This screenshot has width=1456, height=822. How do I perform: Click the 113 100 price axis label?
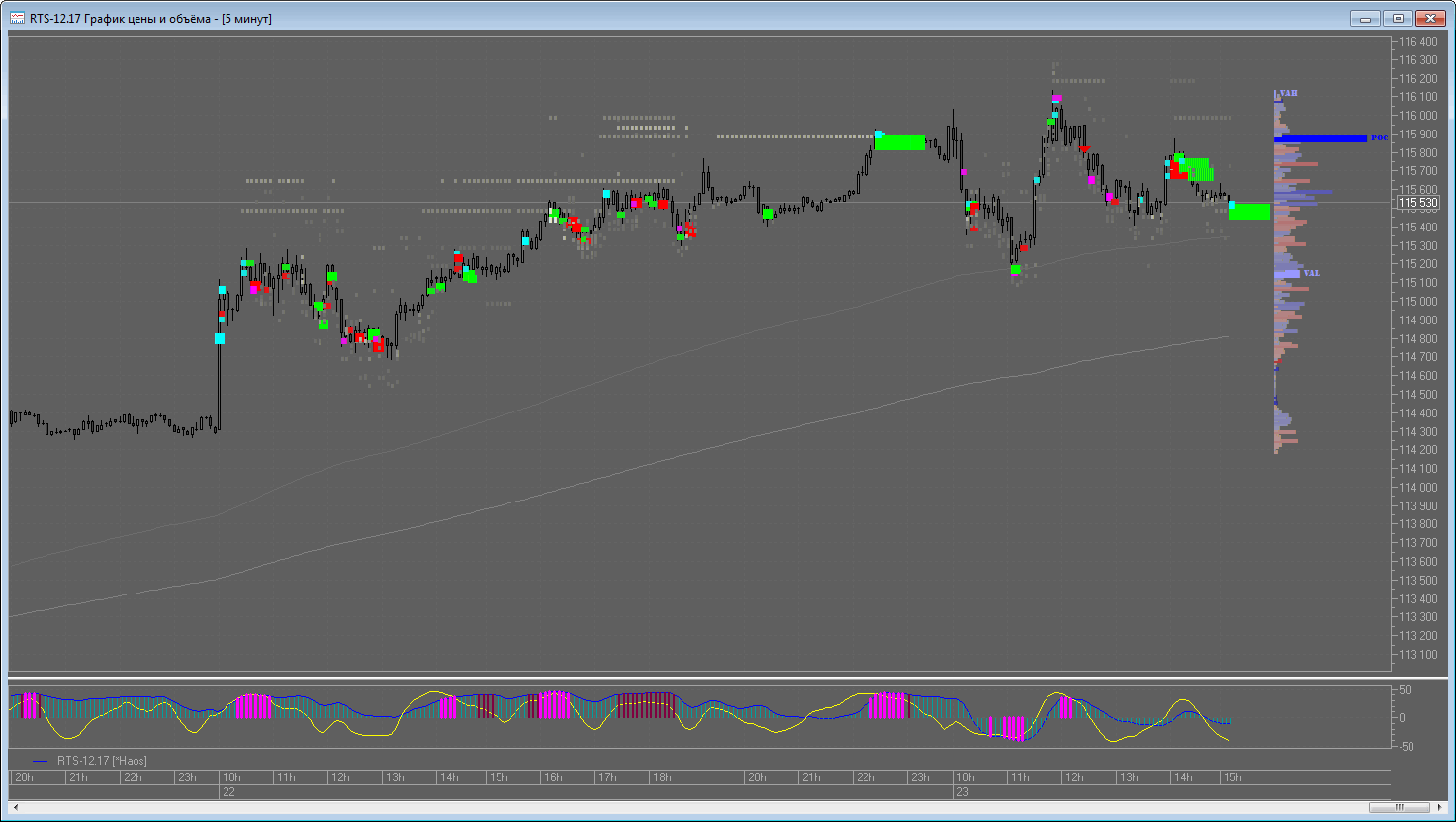tap(1417, 655)
